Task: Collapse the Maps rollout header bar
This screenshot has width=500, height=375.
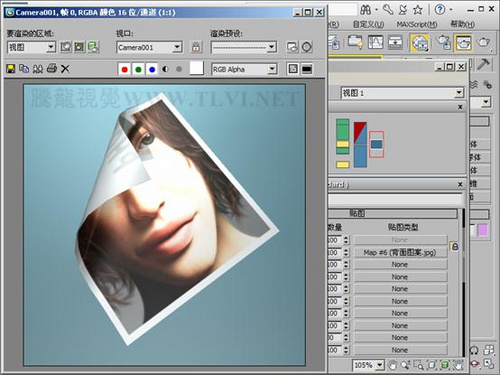Action: pos(392,214)
